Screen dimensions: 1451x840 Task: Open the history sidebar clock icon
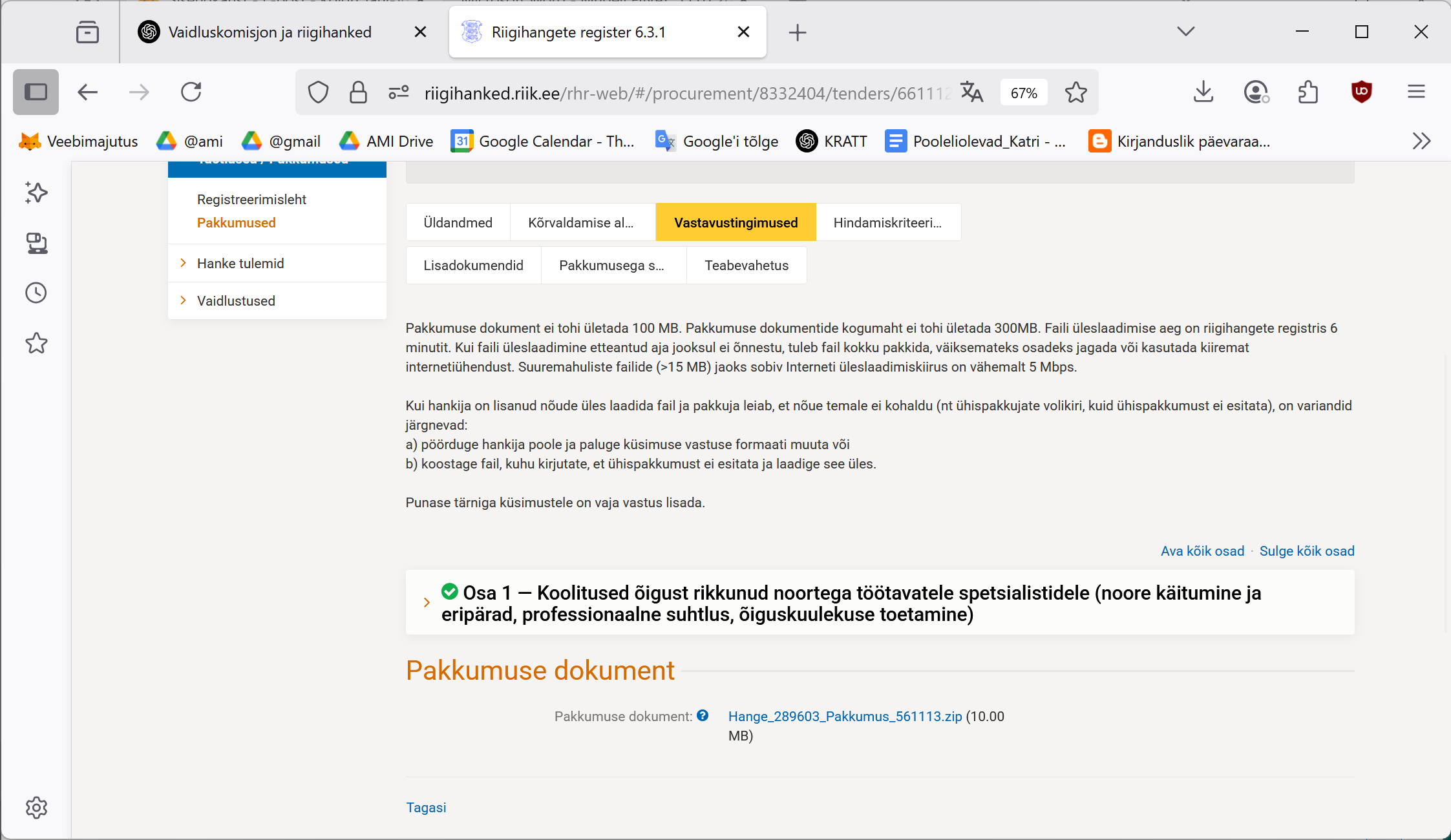36,293
